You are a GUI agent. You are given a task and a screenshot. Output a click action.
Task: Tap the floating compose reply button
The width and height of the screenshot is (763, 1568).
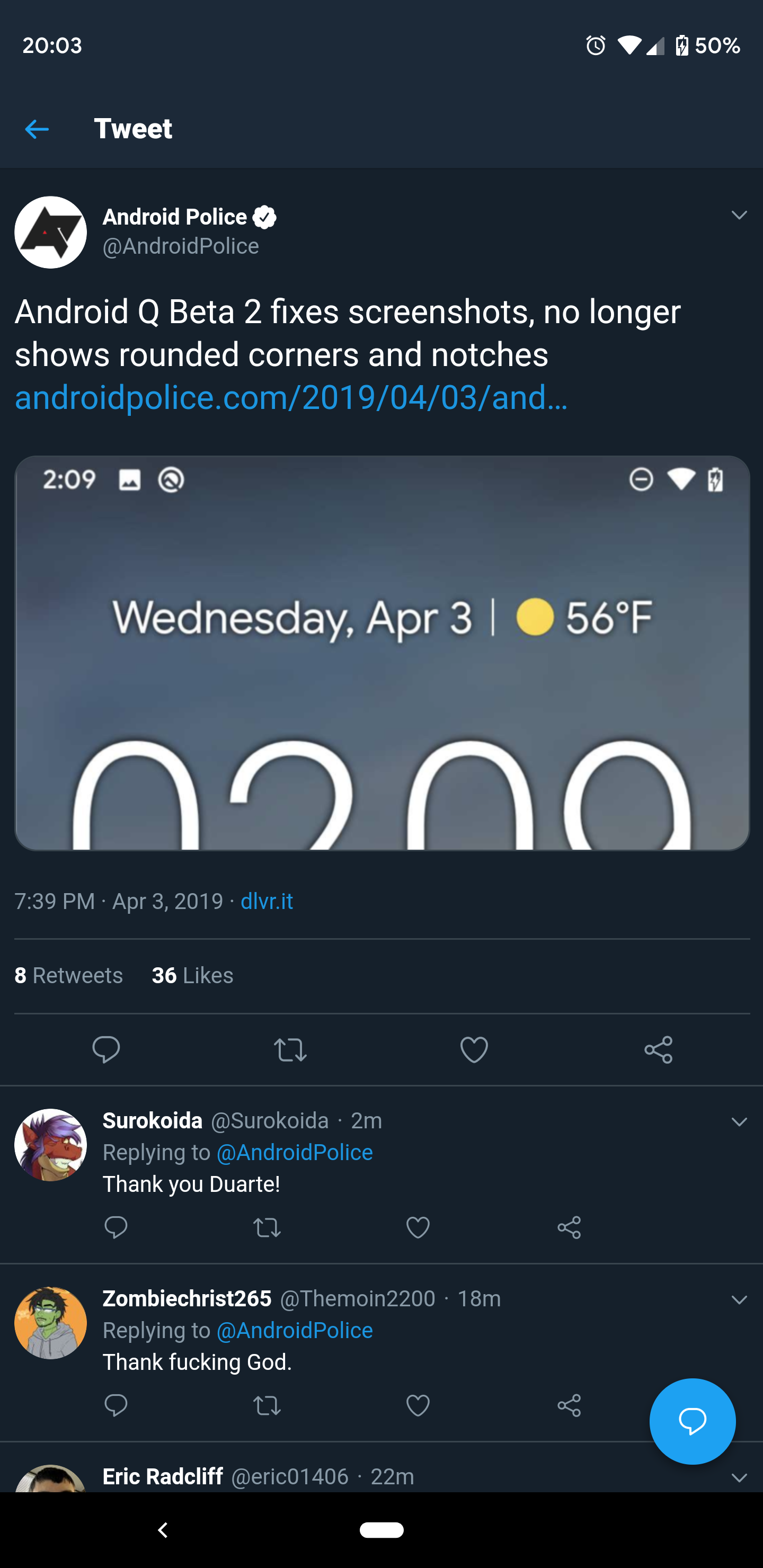click(x=692, y=1421)
